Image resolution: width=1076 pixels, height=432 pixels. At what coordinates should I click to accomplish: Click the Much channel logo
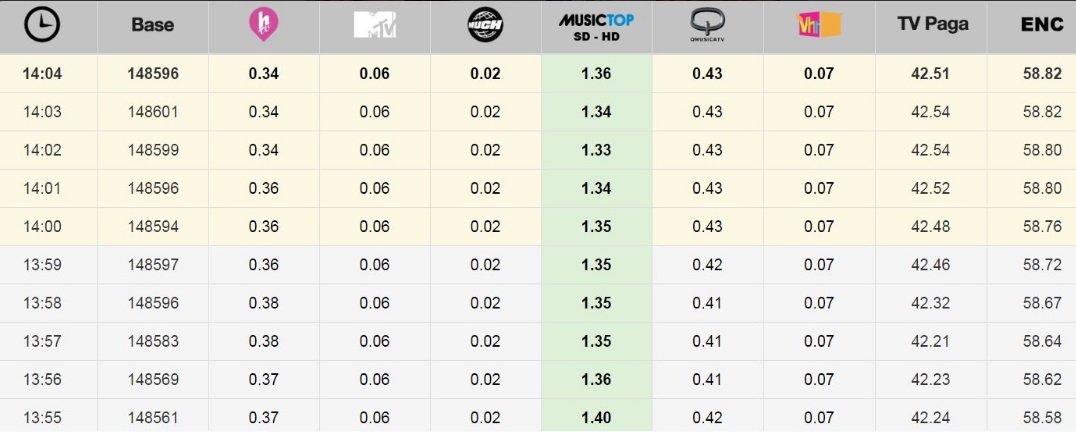[x=485, y=26]
